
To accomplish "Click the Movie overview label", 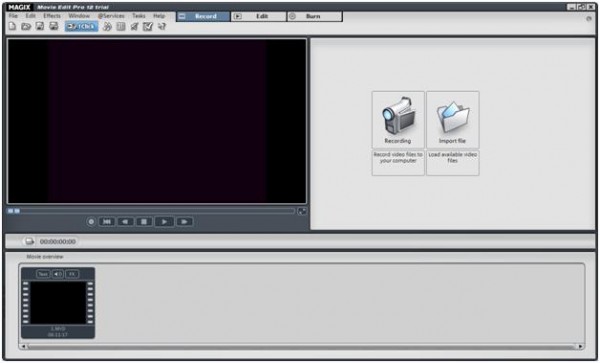I will (45, 257).
